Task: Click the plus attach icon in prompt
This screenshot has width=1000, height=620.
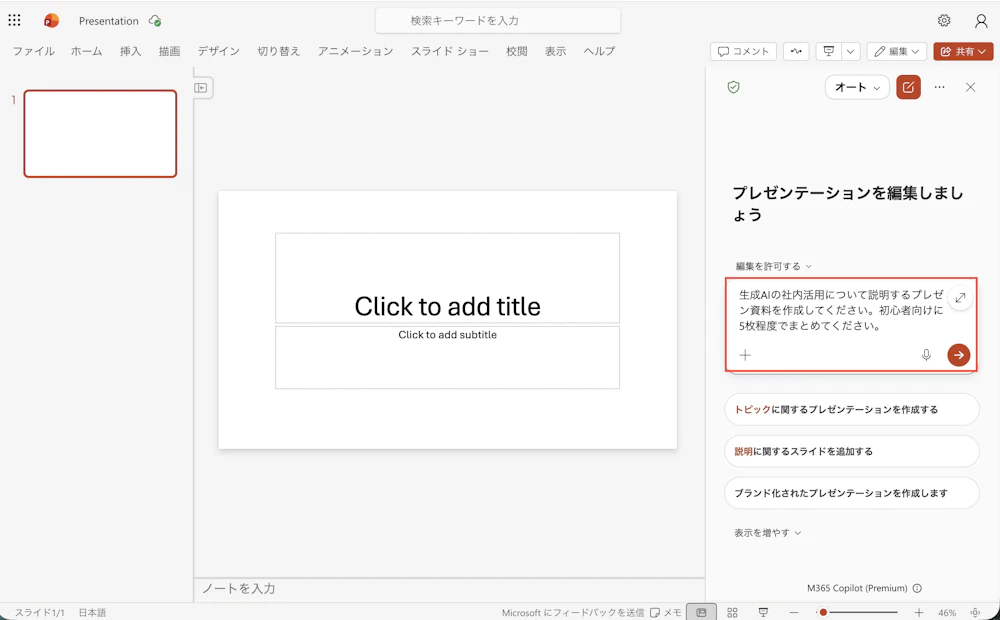Action: coord(745,355)
